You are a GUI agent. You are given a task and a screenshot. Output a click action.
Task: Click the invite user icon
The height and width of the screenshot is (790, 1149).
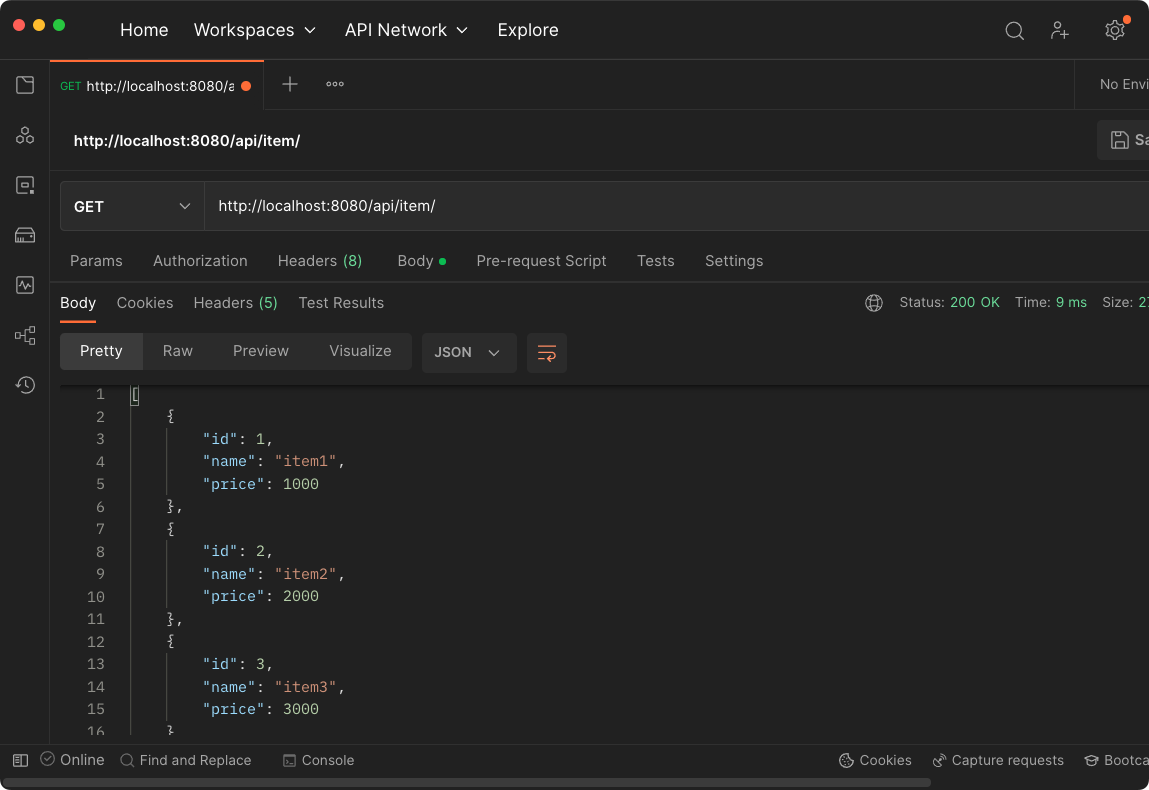tap(1060, 30)
